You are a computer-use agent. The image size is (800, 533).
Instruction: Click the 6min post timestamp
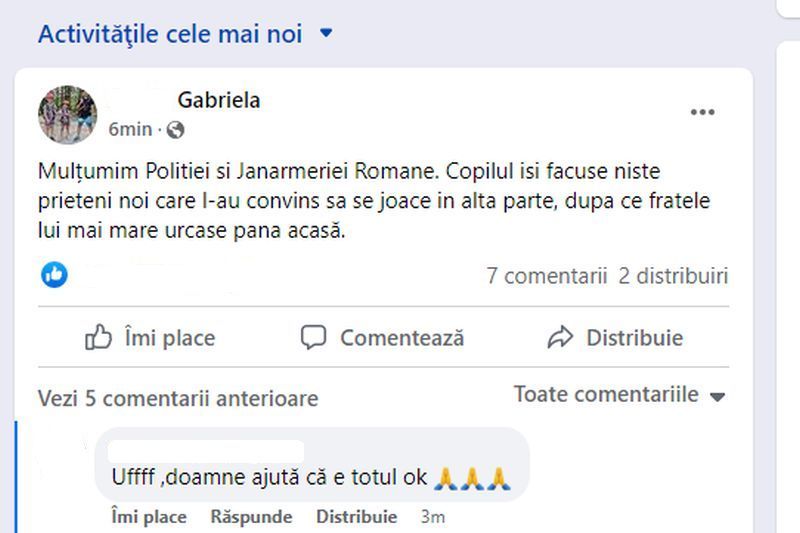130,129
